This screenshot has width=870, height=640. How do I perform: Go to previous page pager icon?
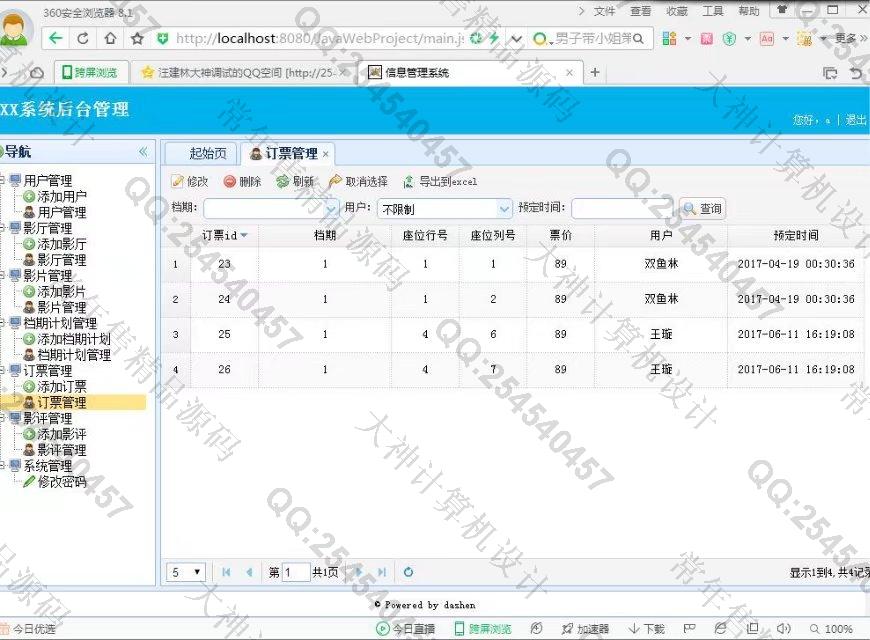pyautogui.click(x=249, y=572)
